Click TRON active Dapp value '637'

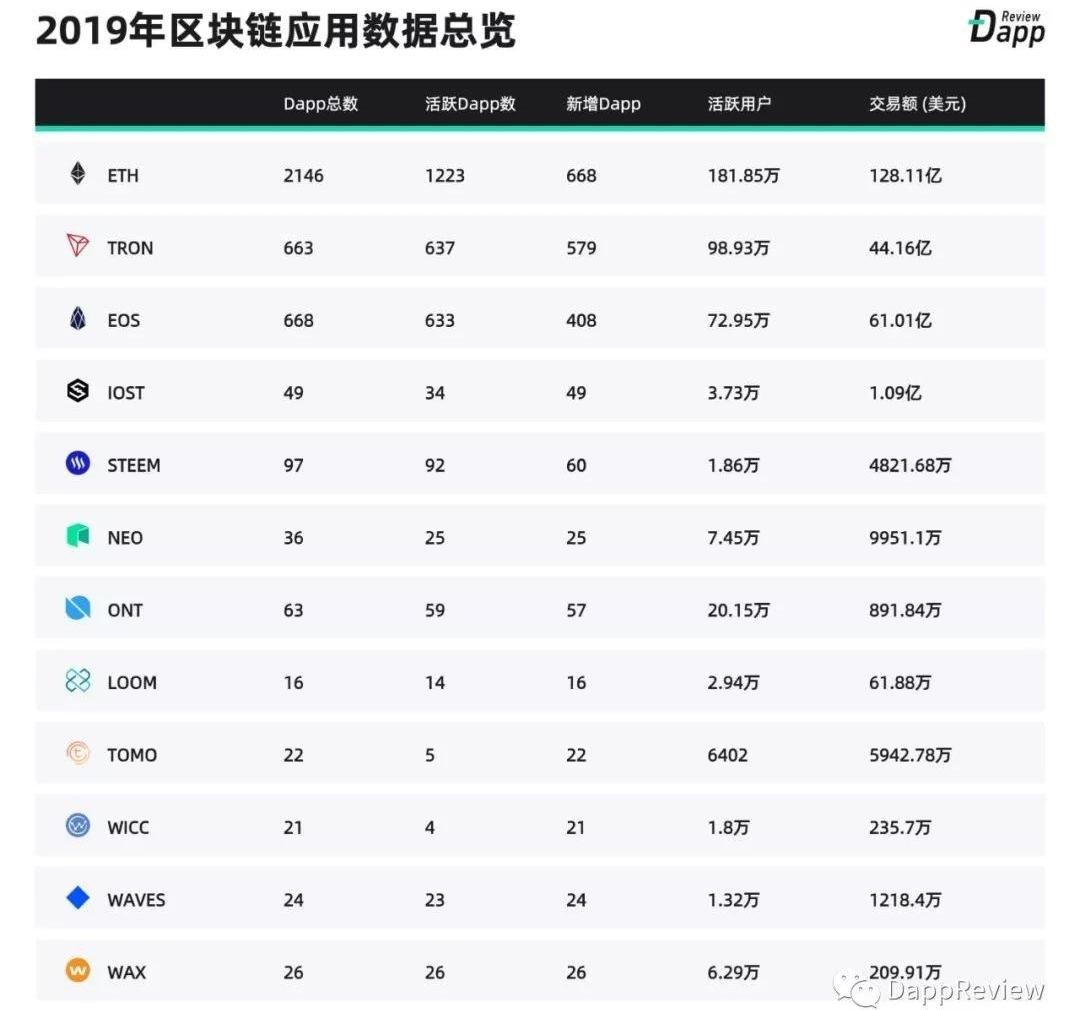click(440, 248)
